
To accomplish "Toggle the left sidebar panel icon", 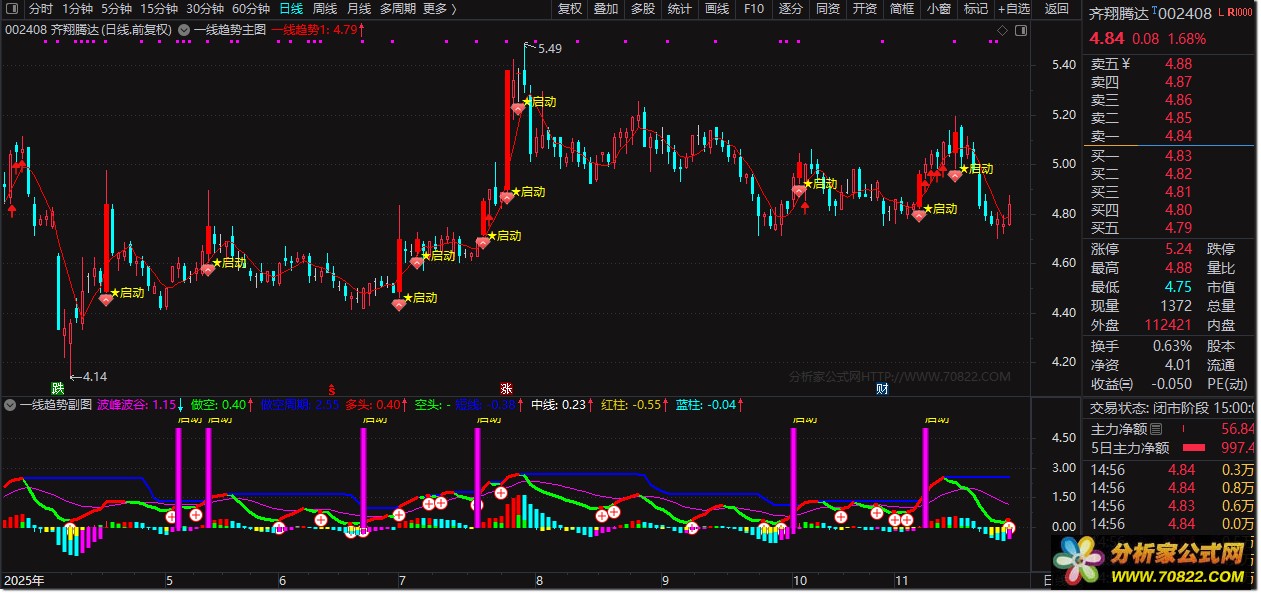I will [12, 9].
